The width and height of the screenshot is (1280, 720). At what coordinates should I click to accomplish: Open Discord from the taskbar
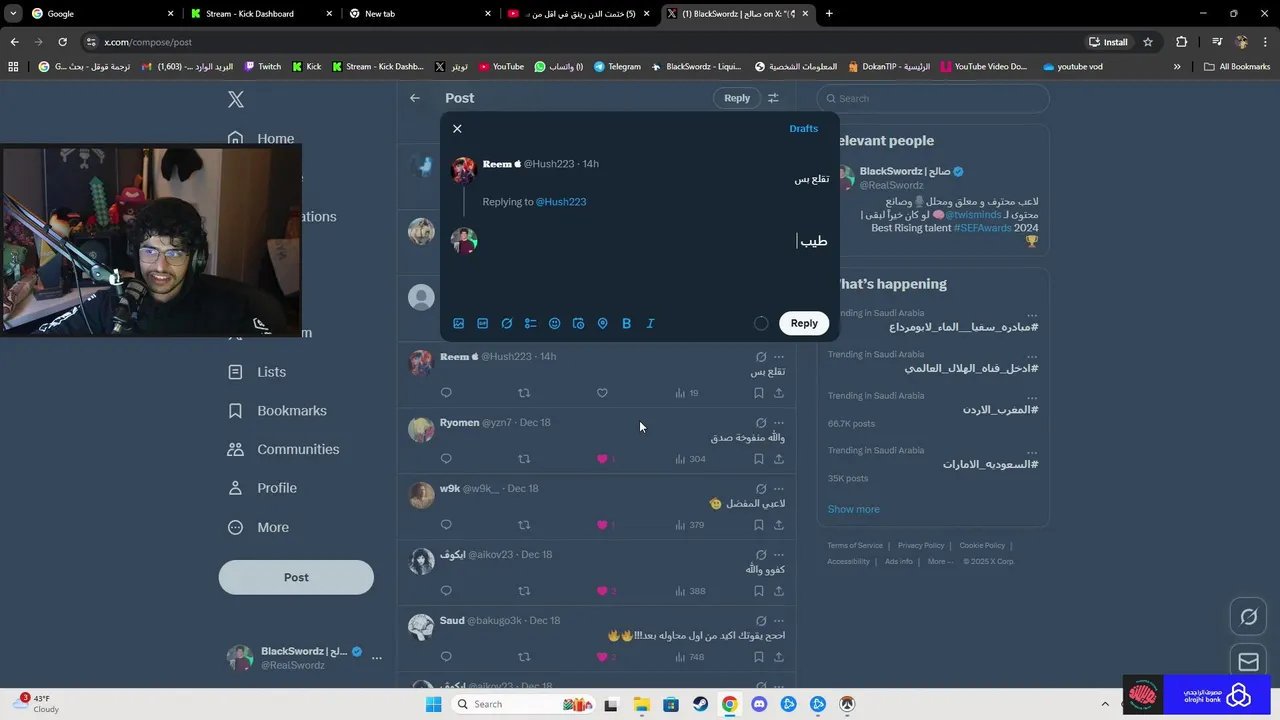click(x=759, y=704)
